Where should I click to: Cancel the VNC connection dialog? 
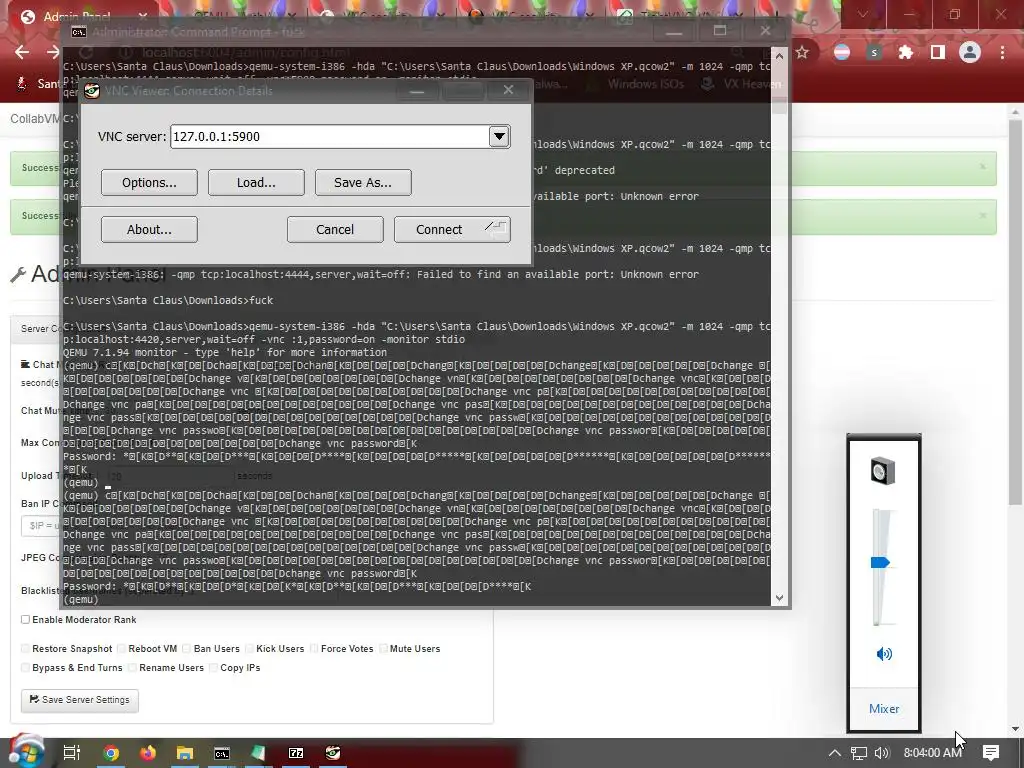coord(335,230)
